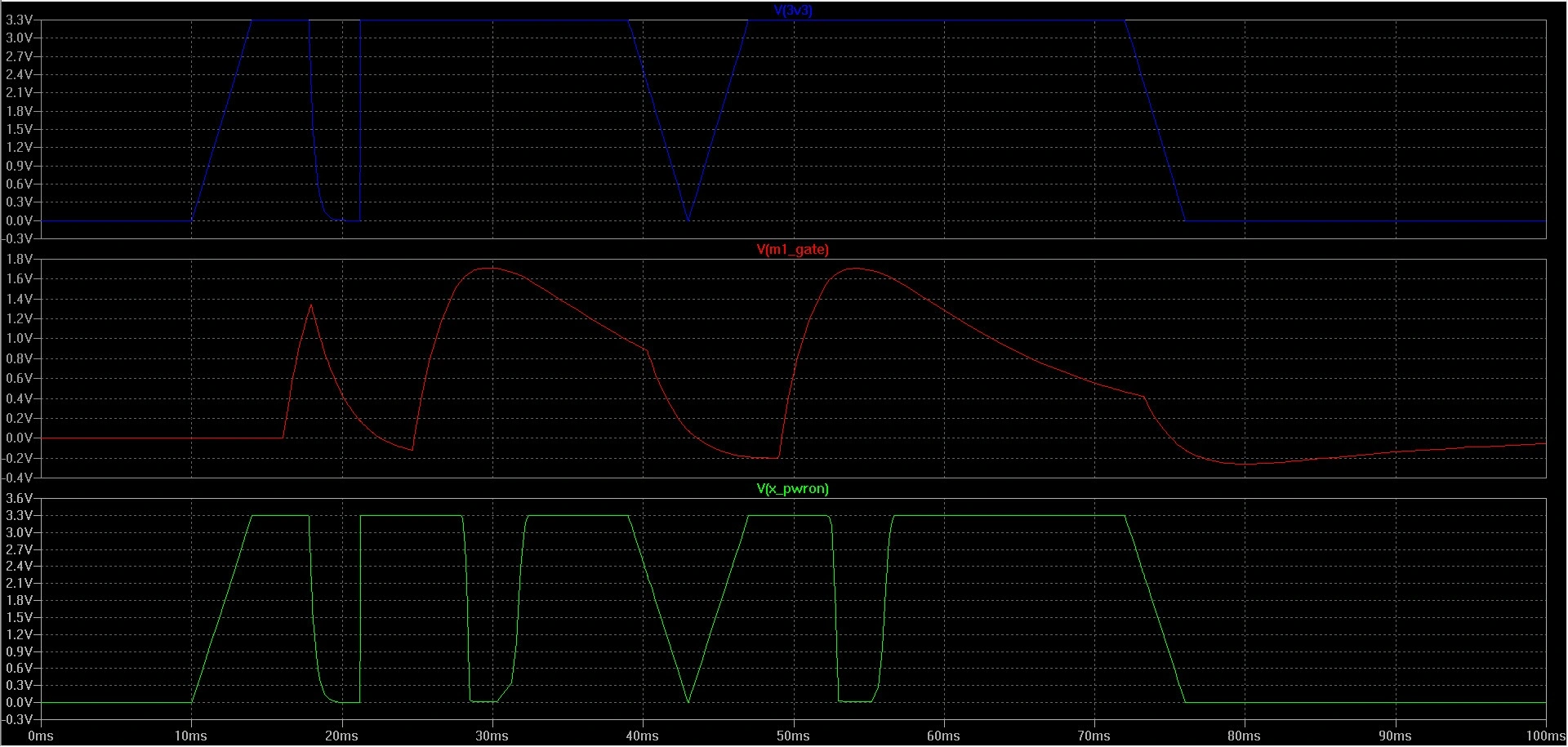Click 3.6V on the V(x_pwron) pane axis
This screenshot has height=747, width=1568.
click(x=20, y=498)
